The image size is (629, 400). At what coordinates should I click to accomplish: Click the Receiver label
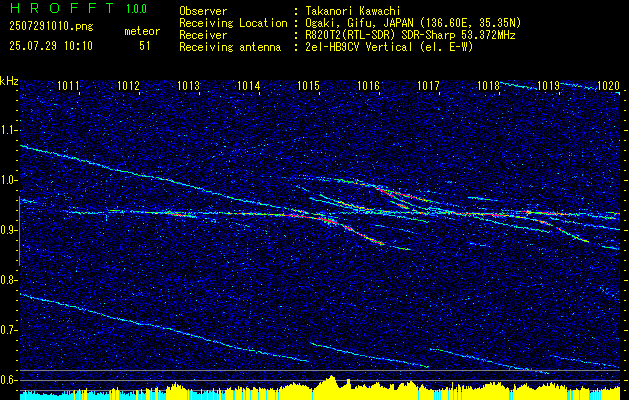(203, 35)
